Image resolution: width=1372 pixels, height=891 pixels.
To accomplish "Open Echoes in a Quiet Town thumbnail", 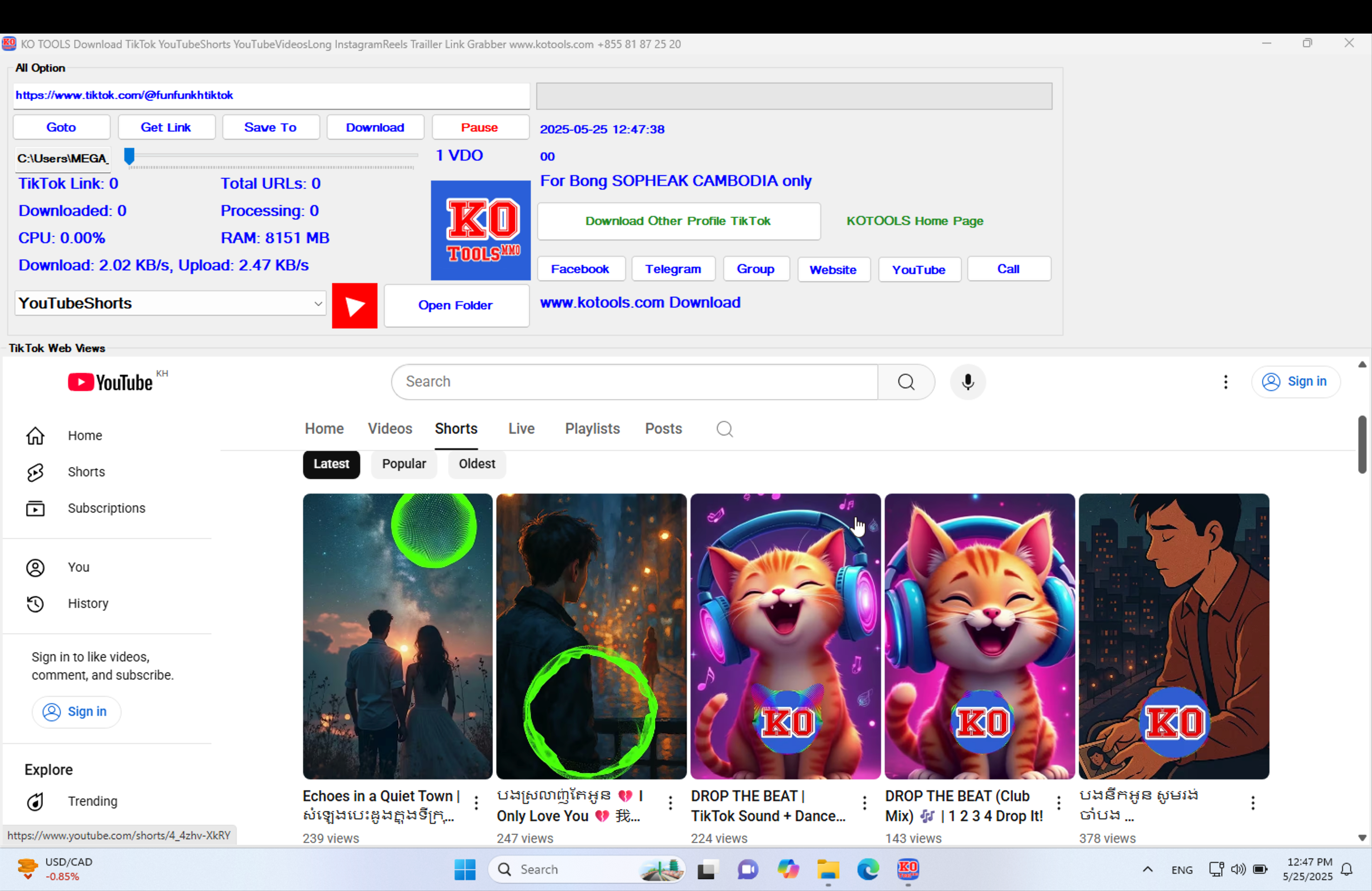I will pos(398,636).
